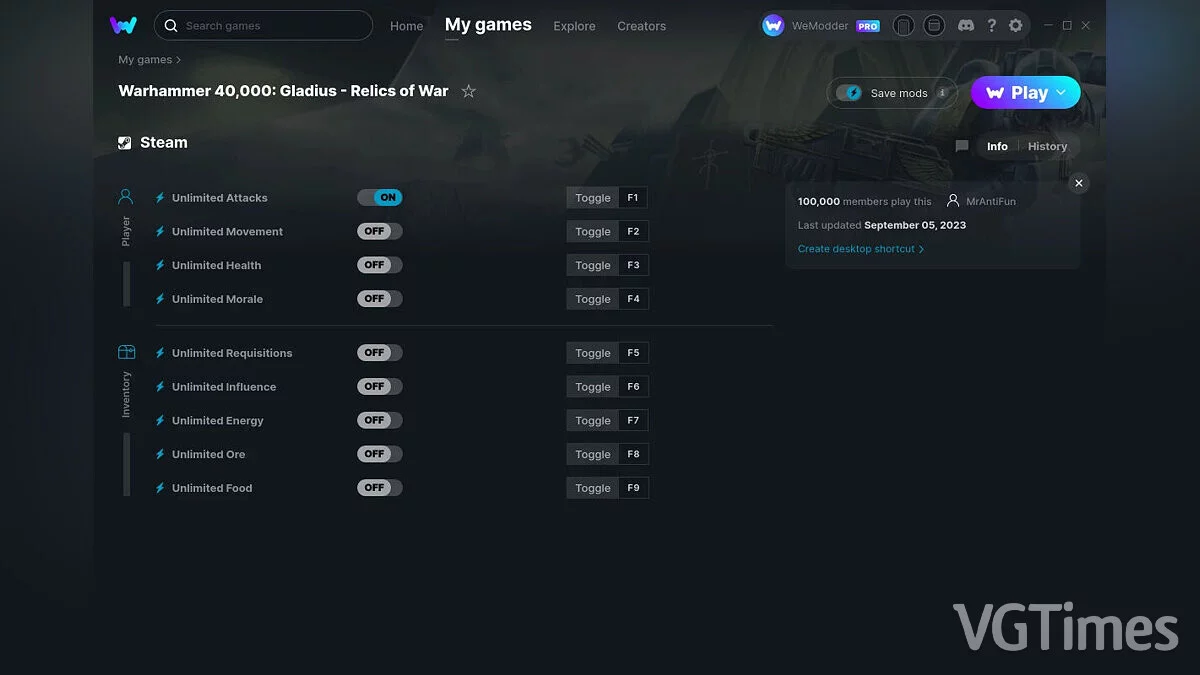Click Toggle button for F5 hotkey
Image resolution: width=1200 pixels, height=675 pixels.
tap(593, 353)
